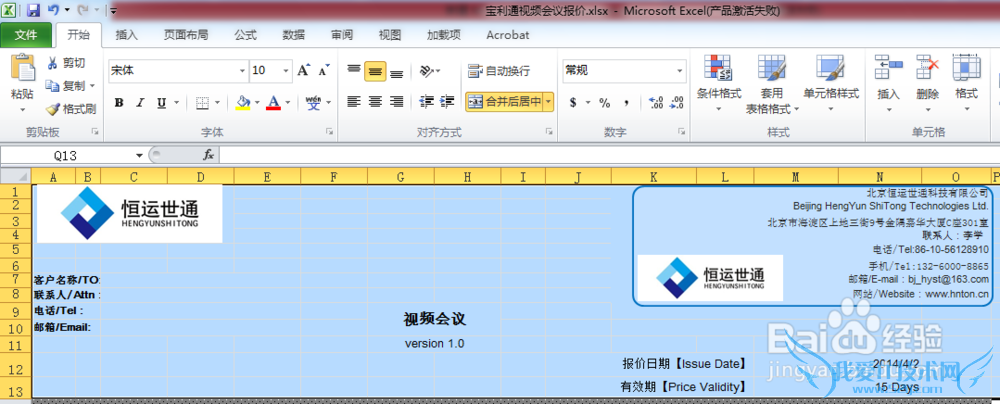Toggle Wrap Text (自动换行)
Image resolution: width=1000 pixels, height=404 pixels.
pos(498,71)
